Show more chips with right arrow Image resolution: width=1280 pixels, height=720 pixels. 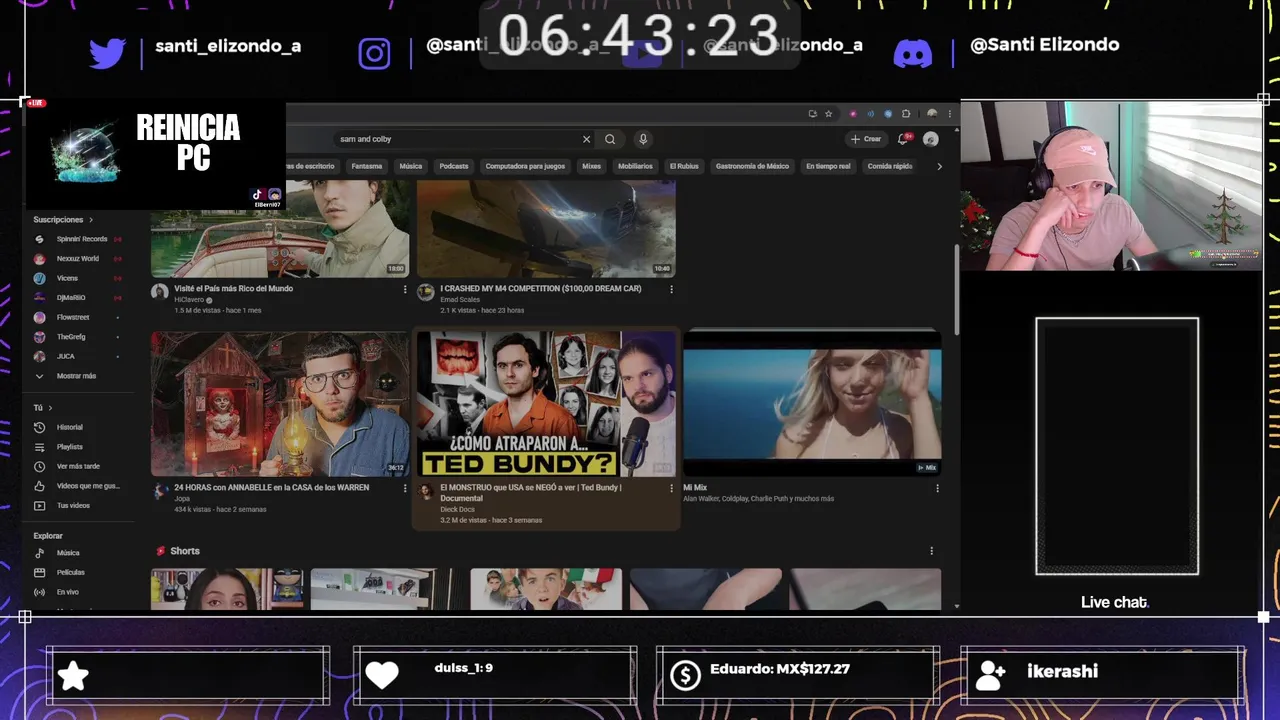pyautogui.click(x=939, y=166)
